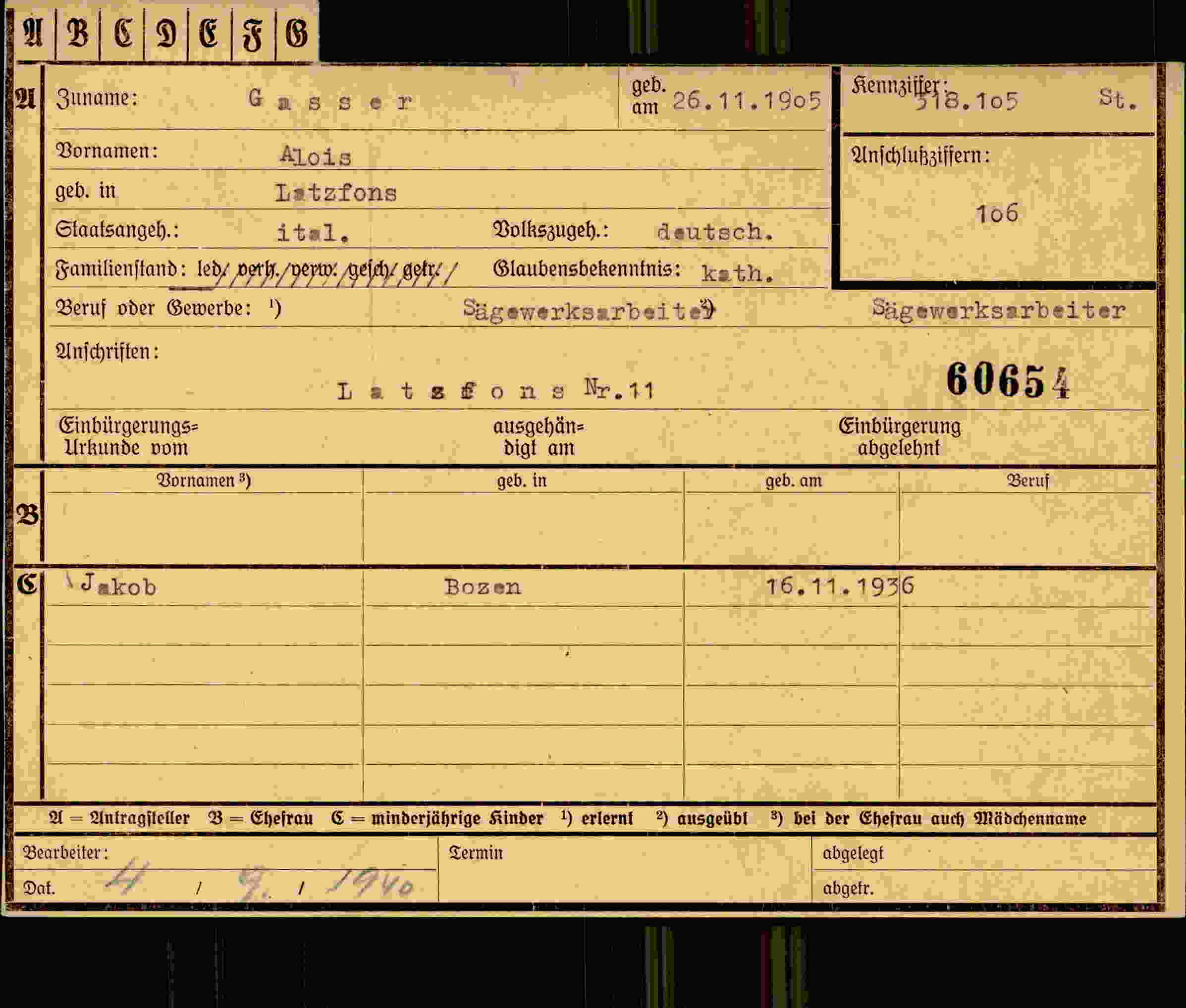Click the 'A = Antragsteller' legend

click(119, 818)
